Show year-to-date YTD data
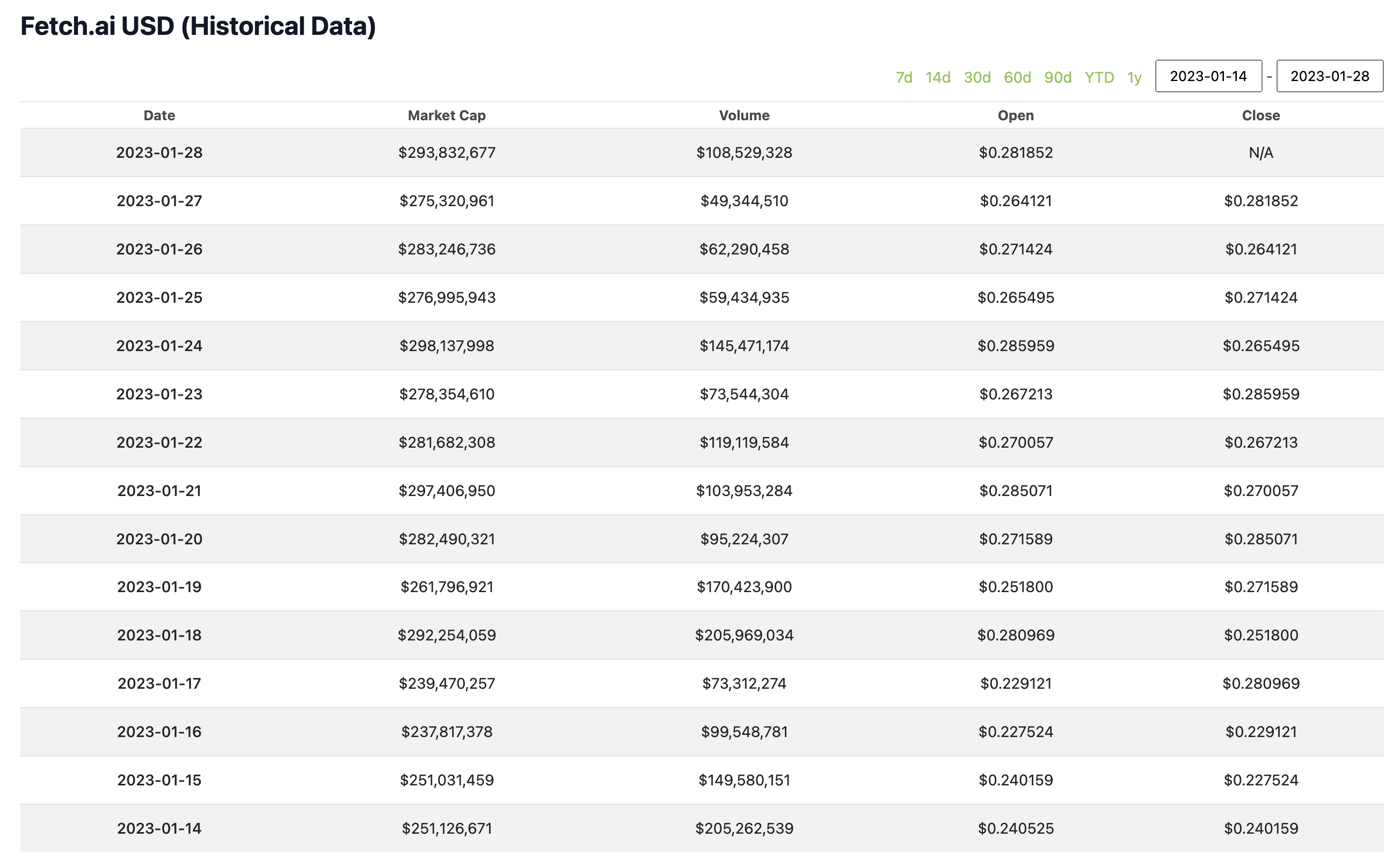This screenshot has width=1400, height=860. 1099,77
